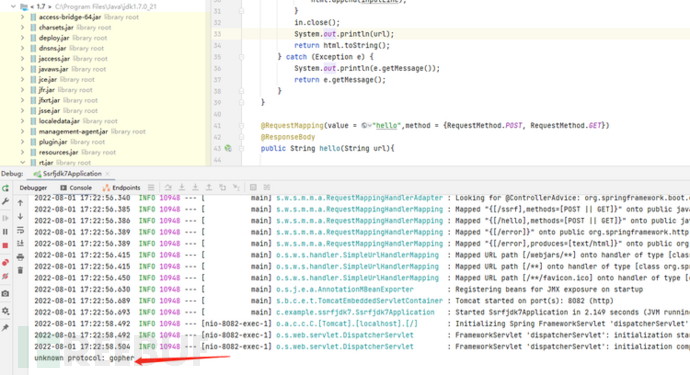
Task: Click Show Execution Point icon
Action: [151, 188]
